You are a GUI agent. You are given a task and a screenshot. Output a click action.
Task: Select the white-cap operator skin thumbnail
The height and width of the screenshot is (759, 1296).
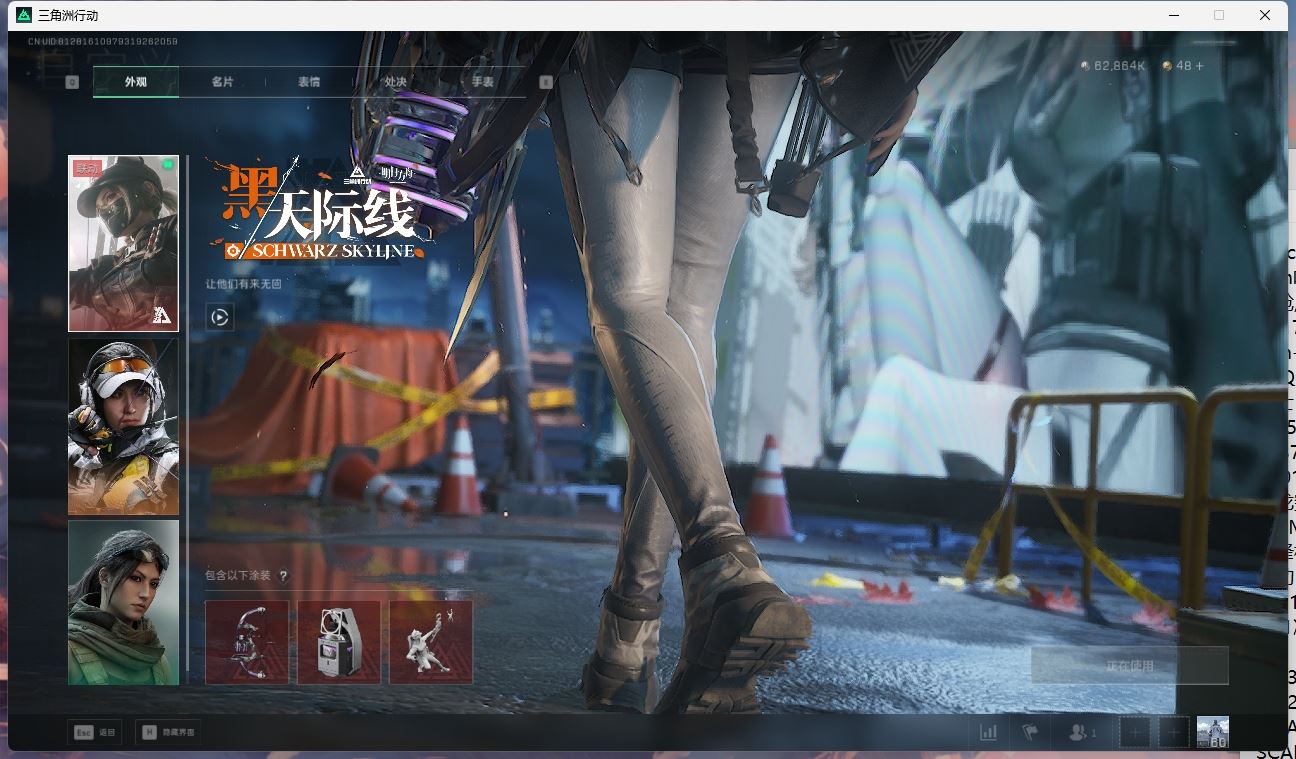(x=123, y=426)
